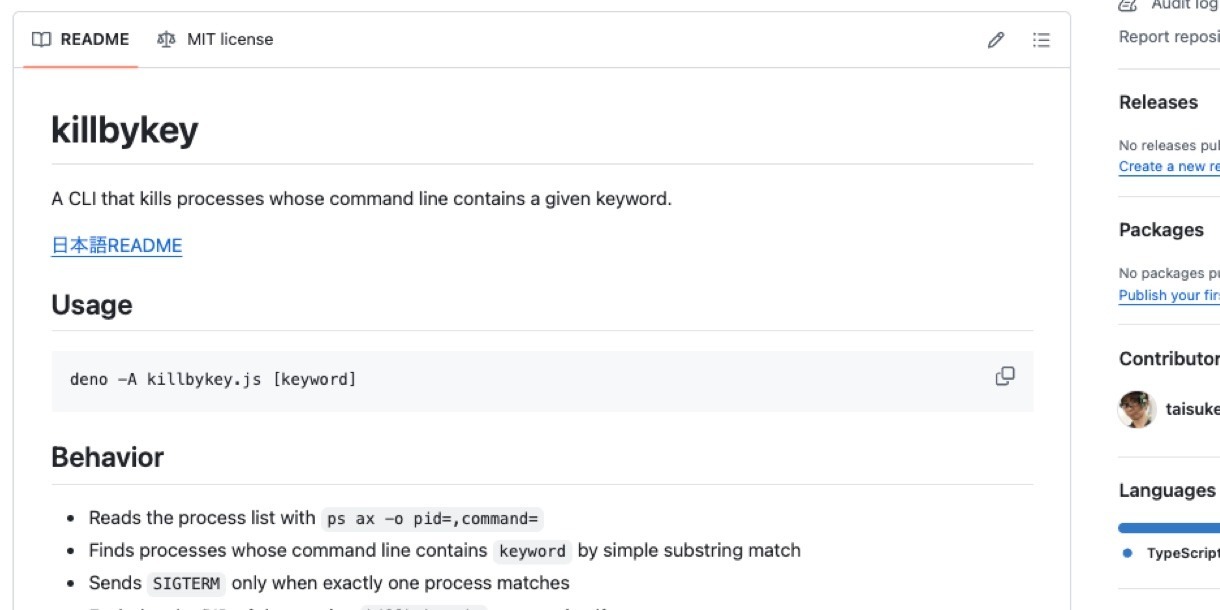1220x610 pixels.
Task: Click the contributor avatar image
Action: click(1137, 409)
